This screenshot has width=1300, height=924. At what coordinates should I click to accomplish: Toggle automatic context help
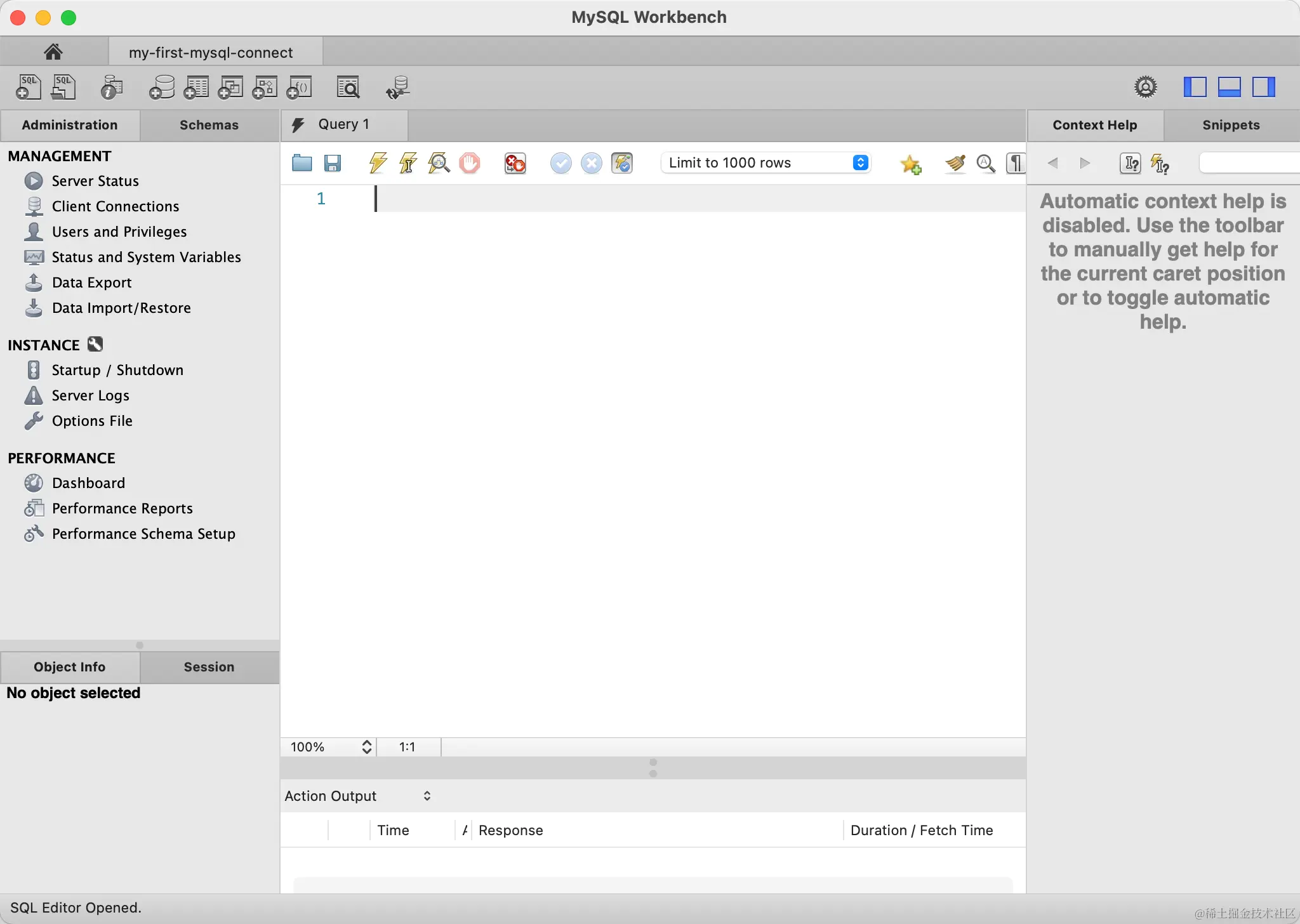[1160, 164]
